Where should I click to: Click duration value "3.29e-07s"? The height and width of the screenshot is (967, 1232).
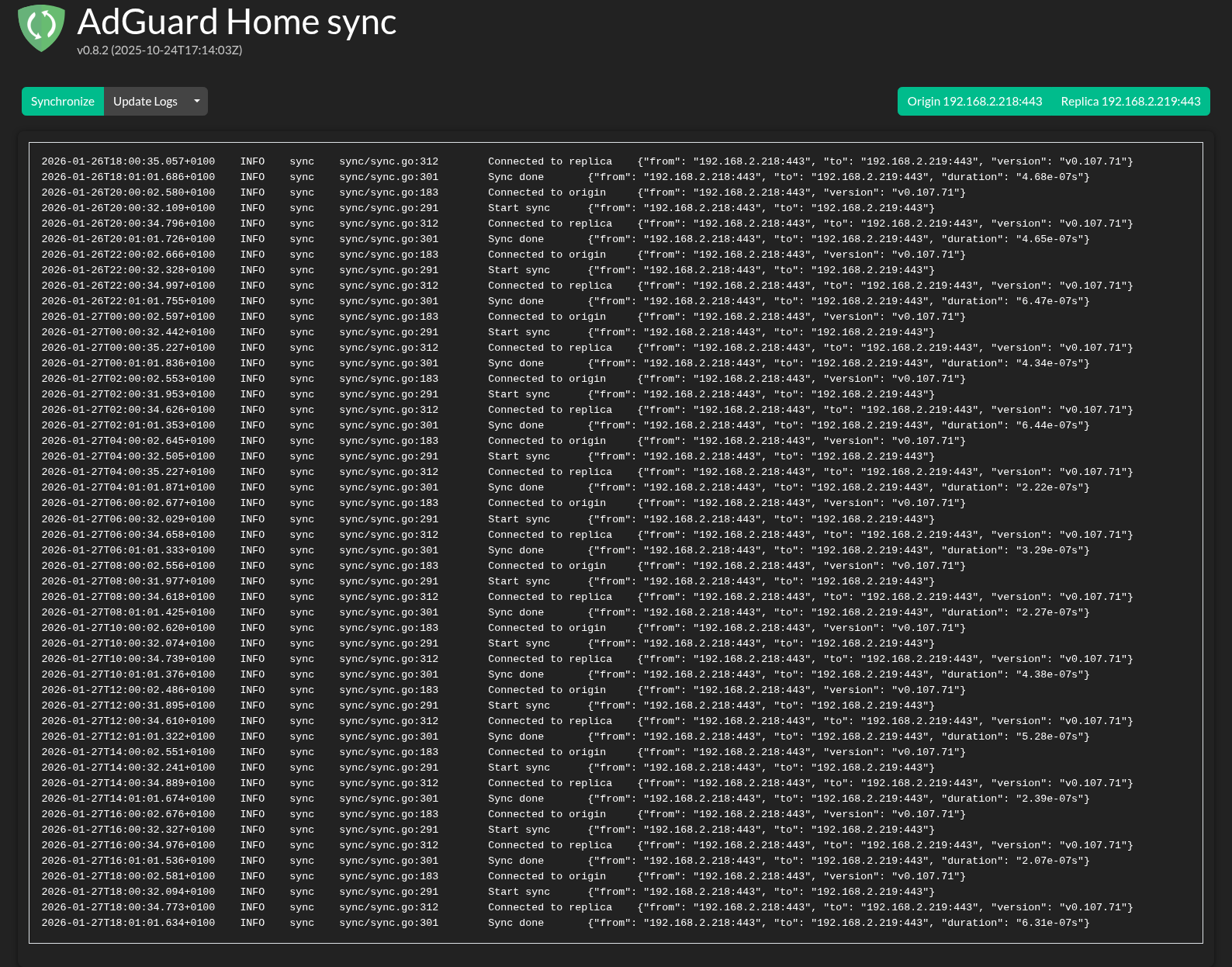point(1050,550)
